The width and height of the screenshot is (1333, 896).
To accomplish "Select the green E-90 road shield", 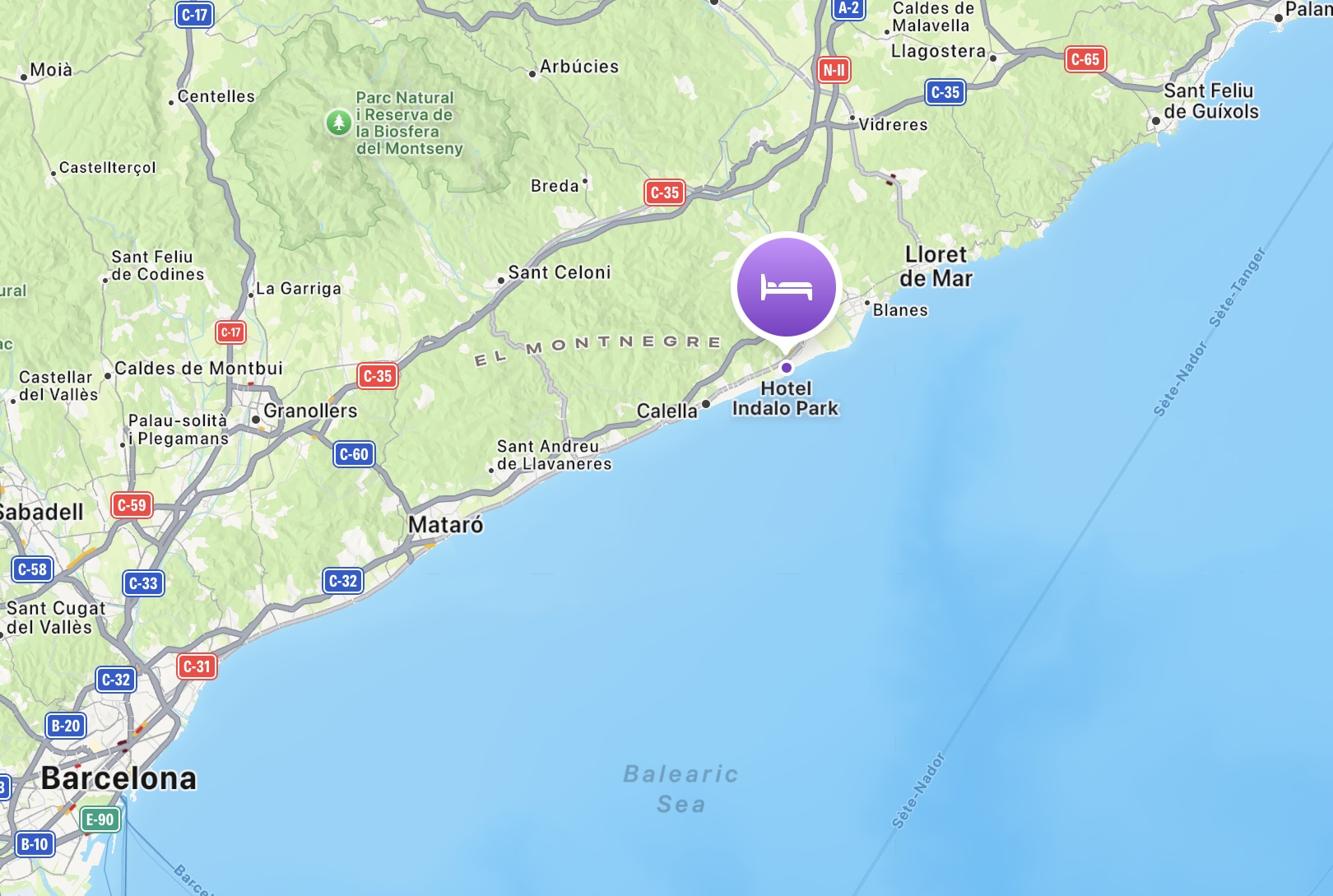I will click(x=100, y=819).
